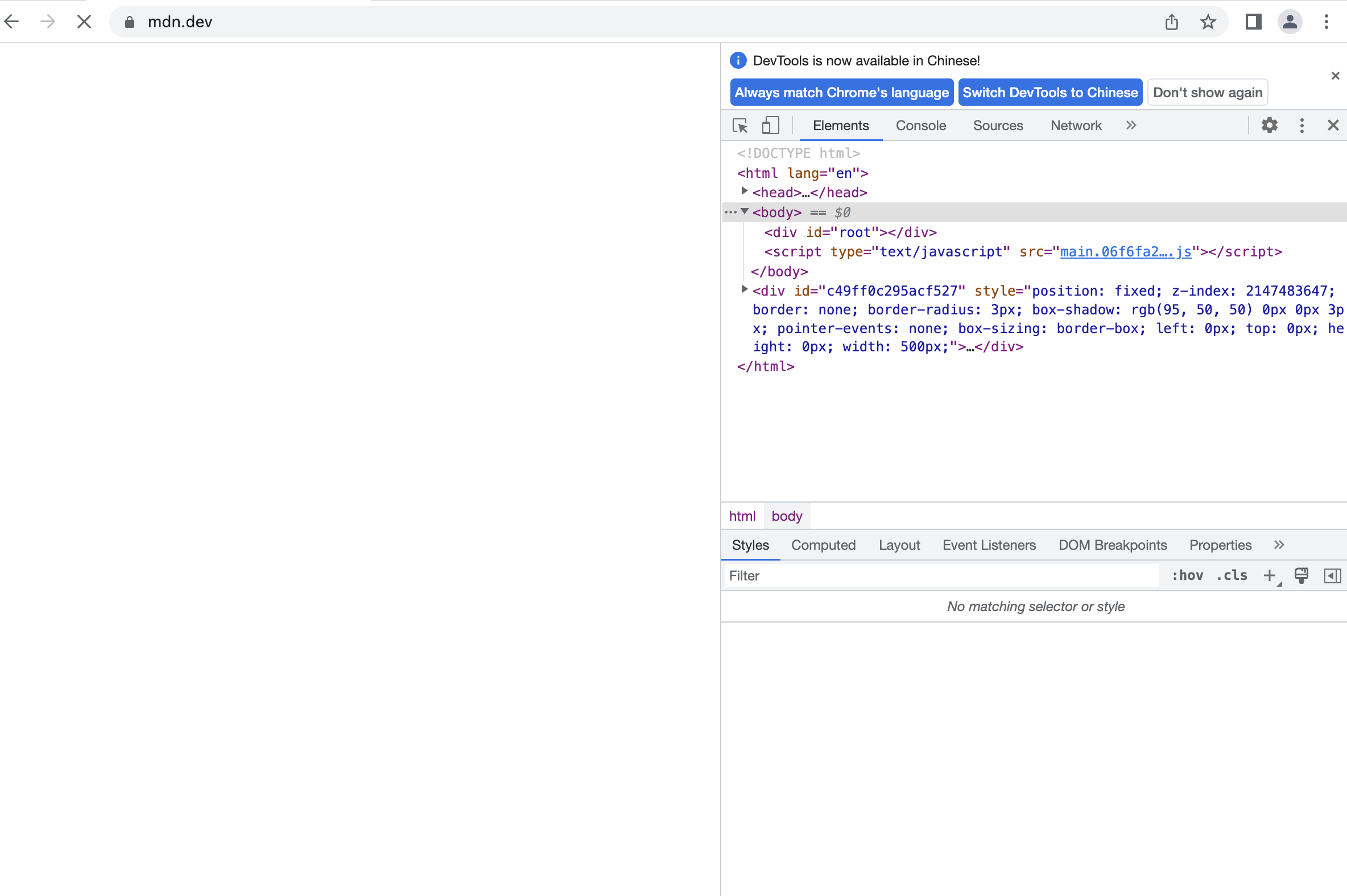
Task: Expand the div with id c49ff0c295acf527
Action: (745, 289)
